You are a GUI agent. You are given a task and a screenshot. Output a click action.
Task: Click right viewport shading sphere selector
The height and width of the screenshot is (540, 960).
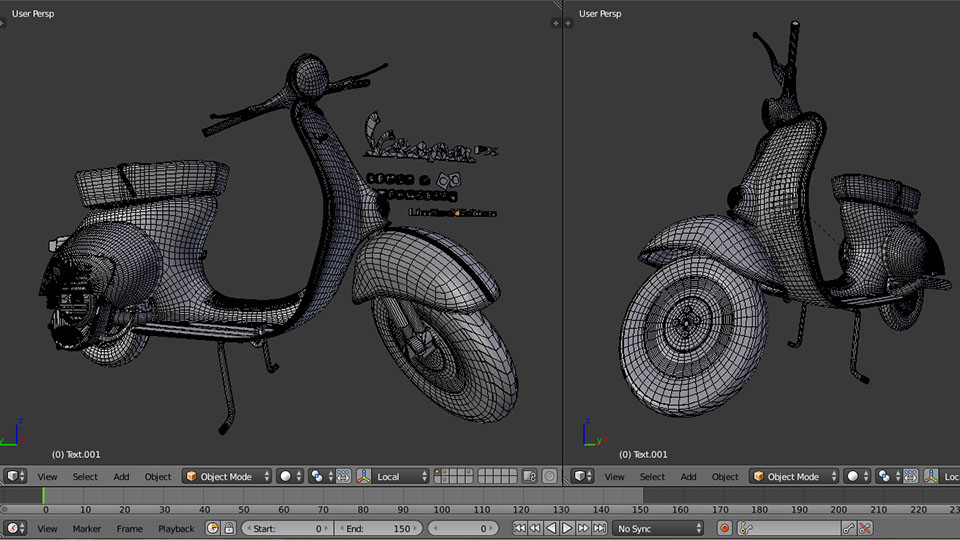(x=857, y=476)
